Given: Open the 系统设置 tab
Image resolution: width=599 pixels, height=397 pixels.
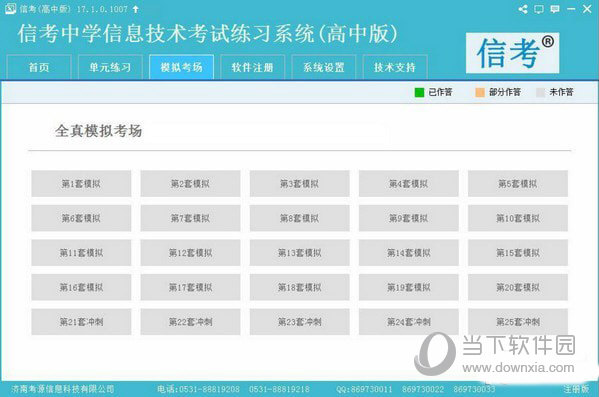Looking at the screenshot, I should tap(324, 67).
